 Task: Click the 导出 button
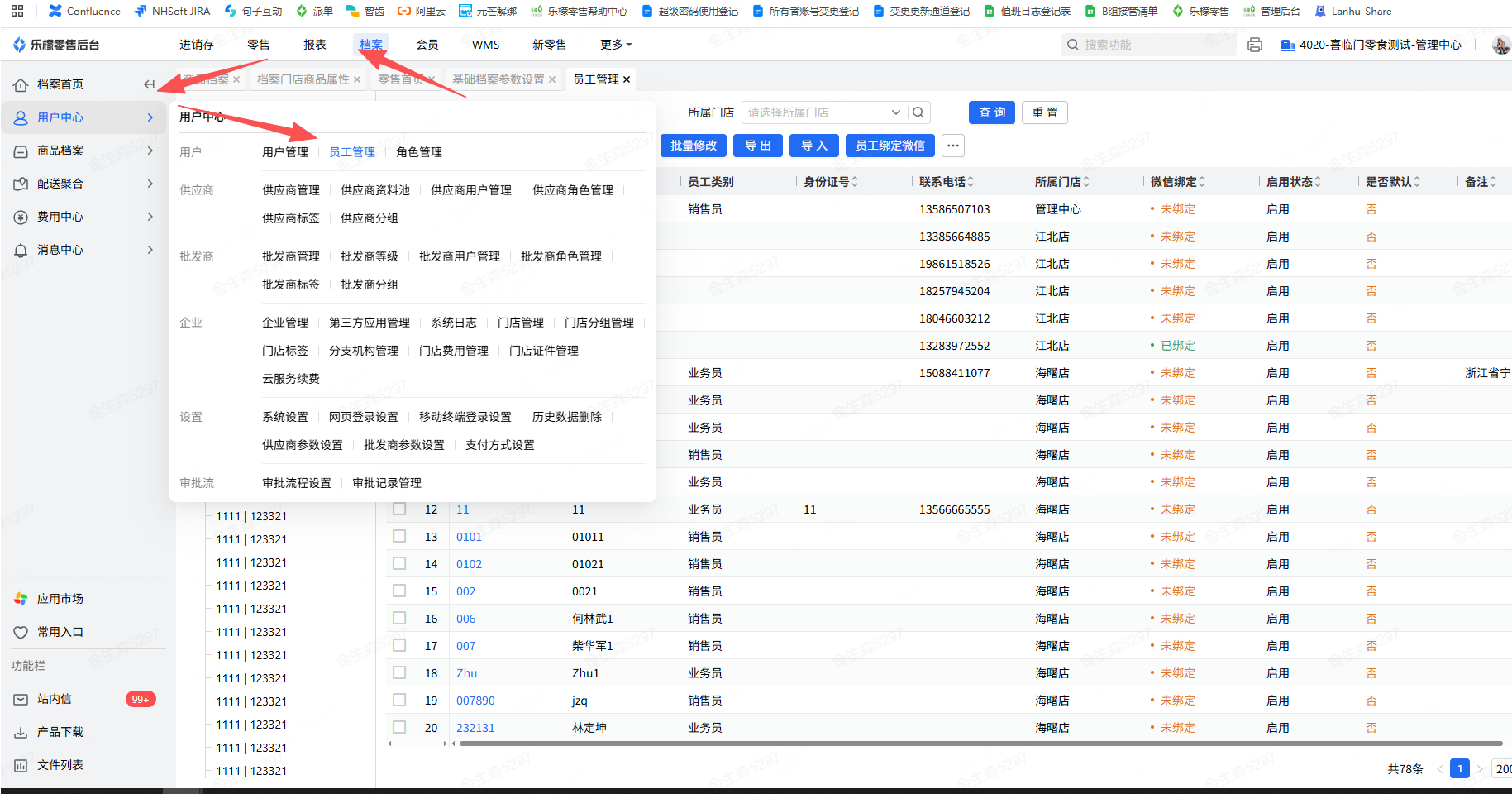click(x=758, y=146)
